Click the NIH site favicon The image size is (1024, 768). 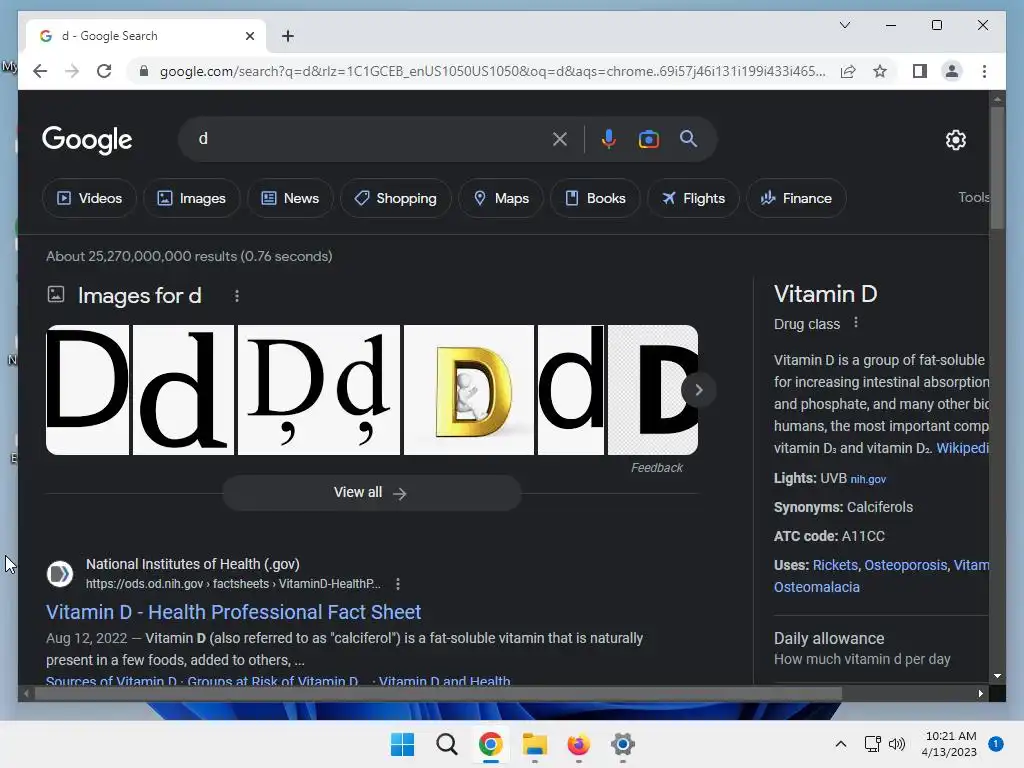click(59, 574)
